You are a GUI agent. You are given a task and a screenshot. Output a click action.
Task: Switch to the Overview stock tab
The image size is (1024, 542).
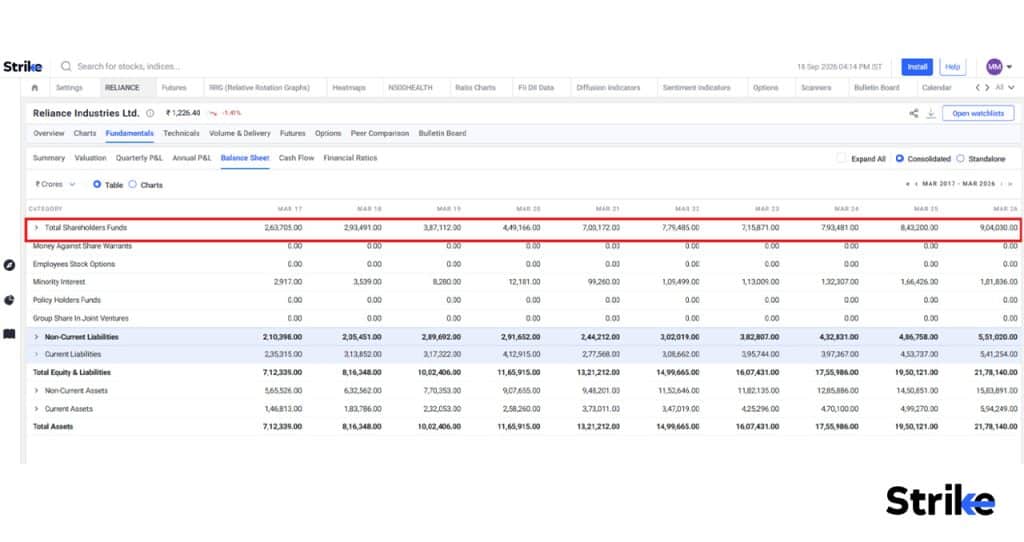pyautogui.click(x=48, y=133)
